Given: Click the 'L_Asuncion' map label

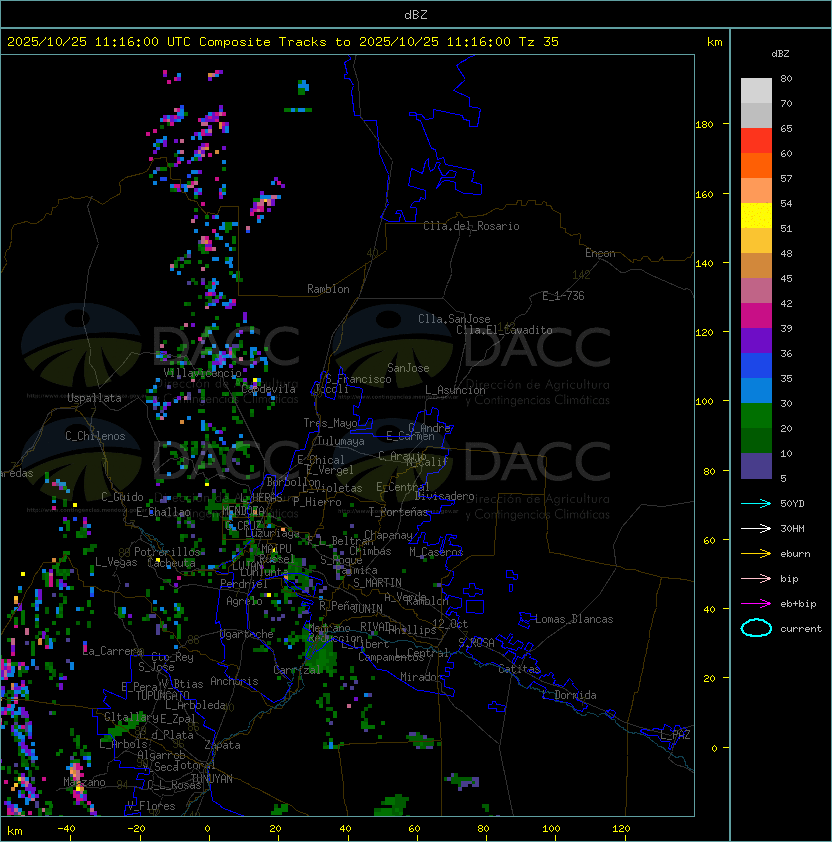Looking at the screenshot, I should tap(455, 390).
